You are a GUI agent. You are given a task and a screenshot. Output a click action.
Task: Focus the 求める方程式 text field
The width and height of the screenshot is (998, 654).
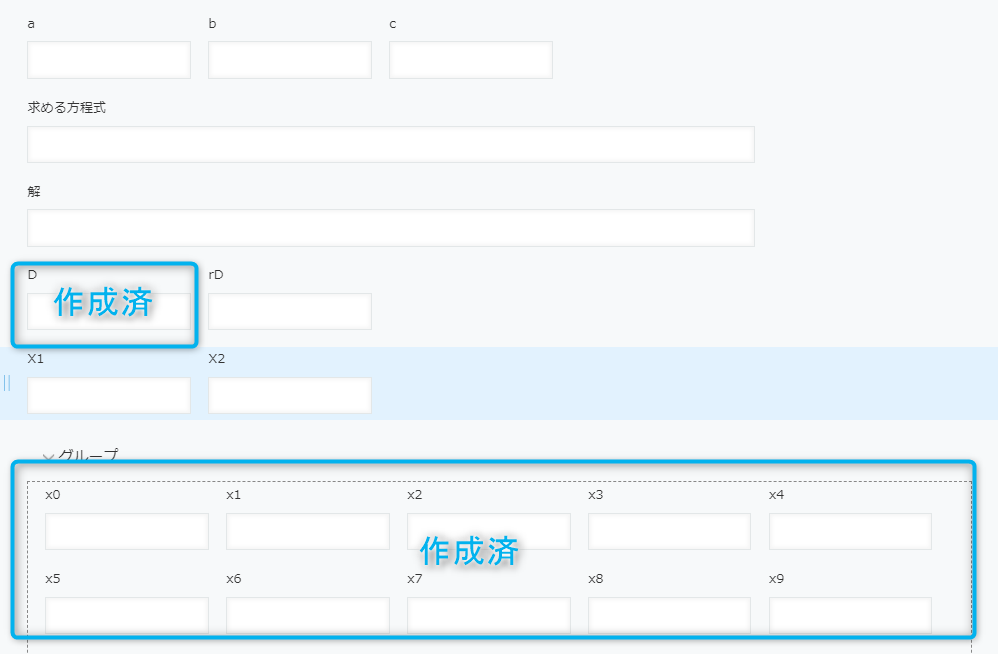coord(391,144)
